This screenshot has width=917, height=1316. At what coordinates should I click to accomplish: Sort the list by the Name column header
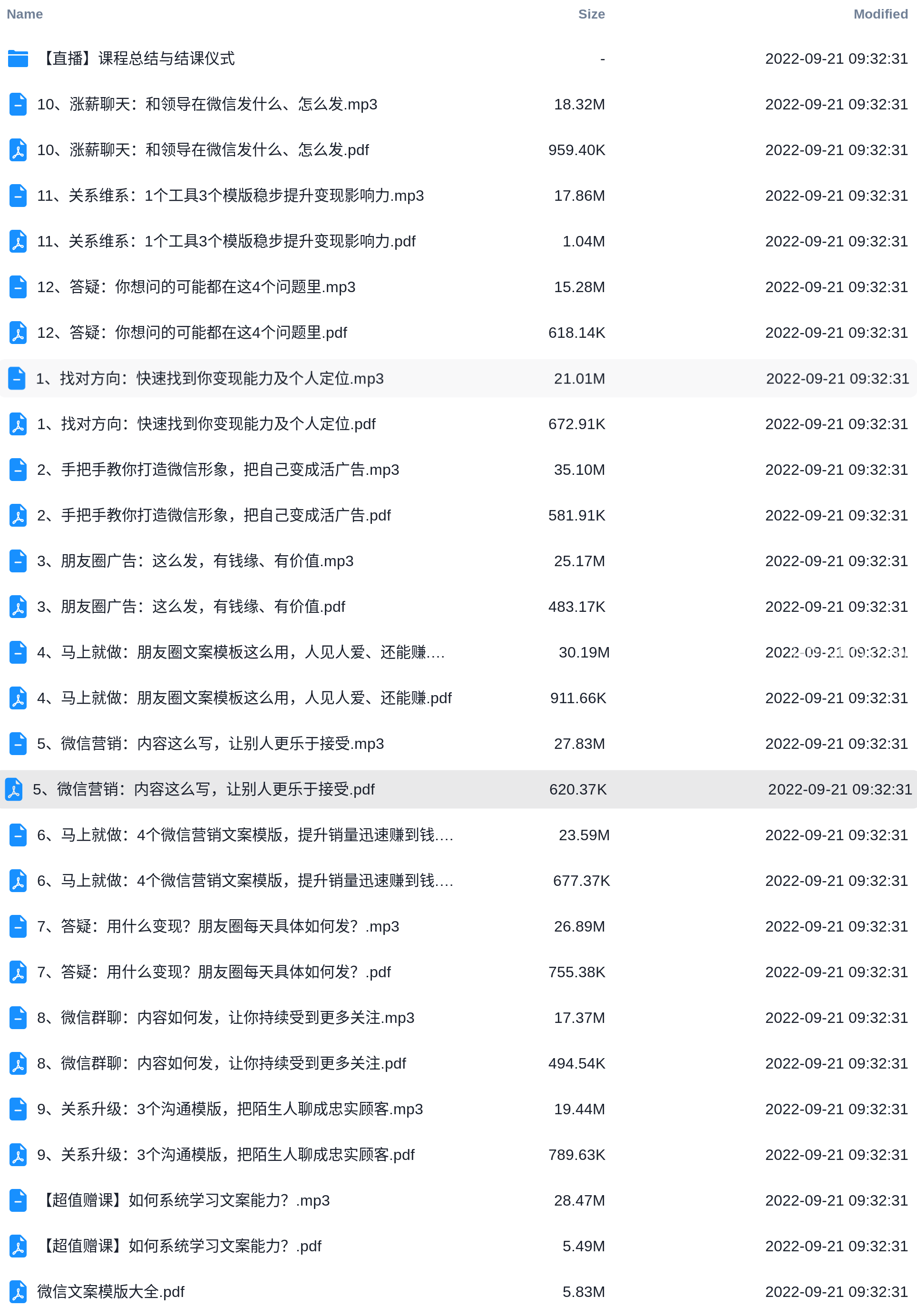click(25, 14)
